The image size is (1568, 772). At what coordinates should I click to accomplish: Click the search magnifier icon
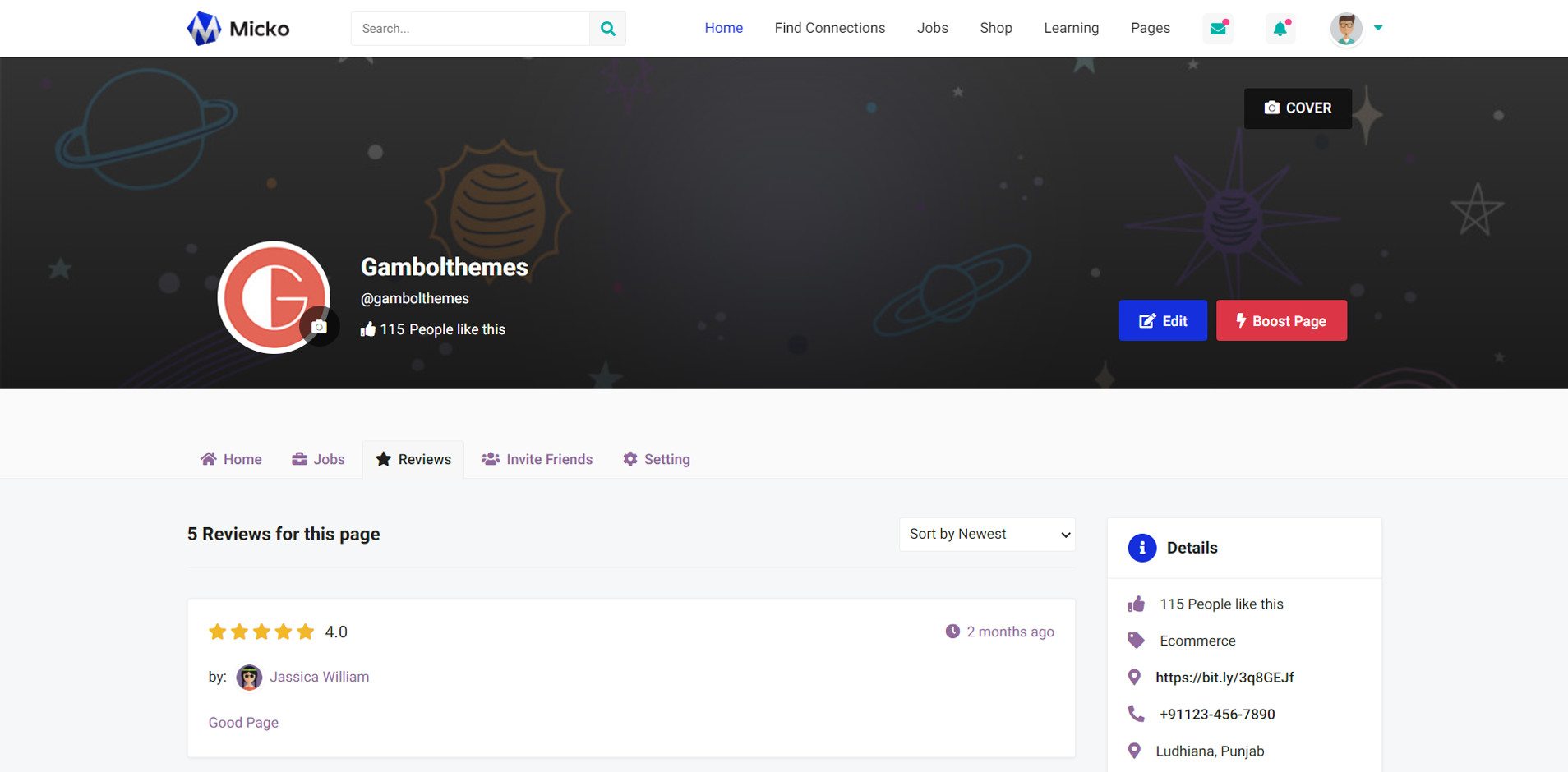(x=607, y=29)
